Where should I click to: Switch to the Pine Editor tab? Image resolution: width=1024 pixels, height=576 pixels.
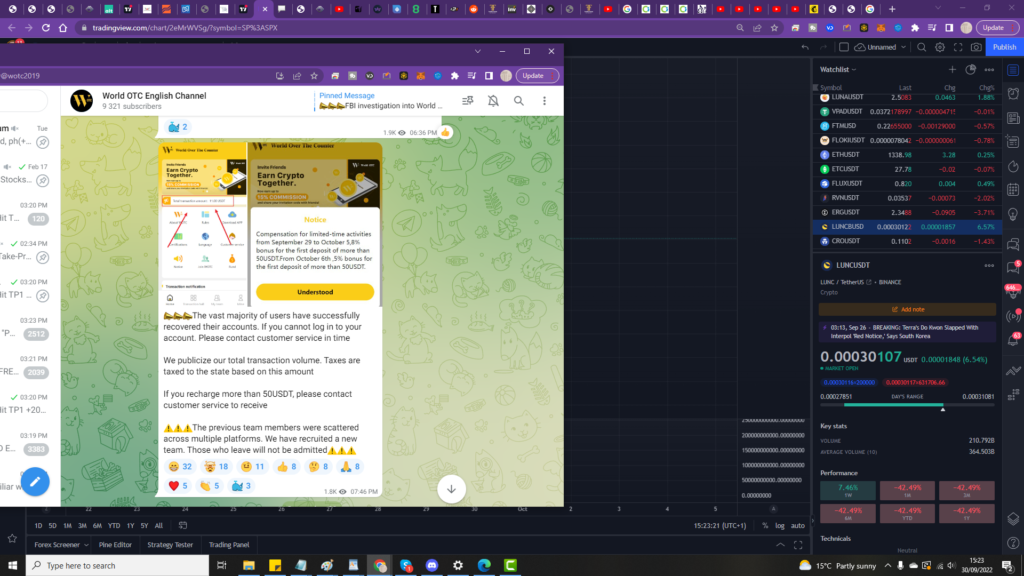(x=115, y=545)
